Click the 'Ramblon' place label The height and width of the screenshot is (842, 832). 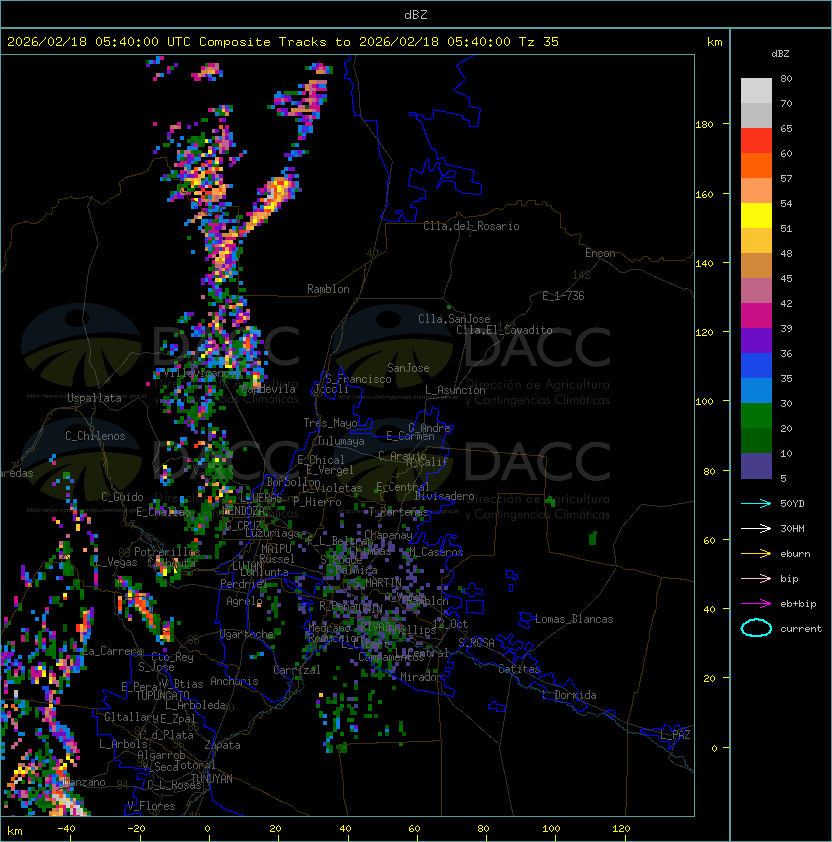(x=328, y=289)
